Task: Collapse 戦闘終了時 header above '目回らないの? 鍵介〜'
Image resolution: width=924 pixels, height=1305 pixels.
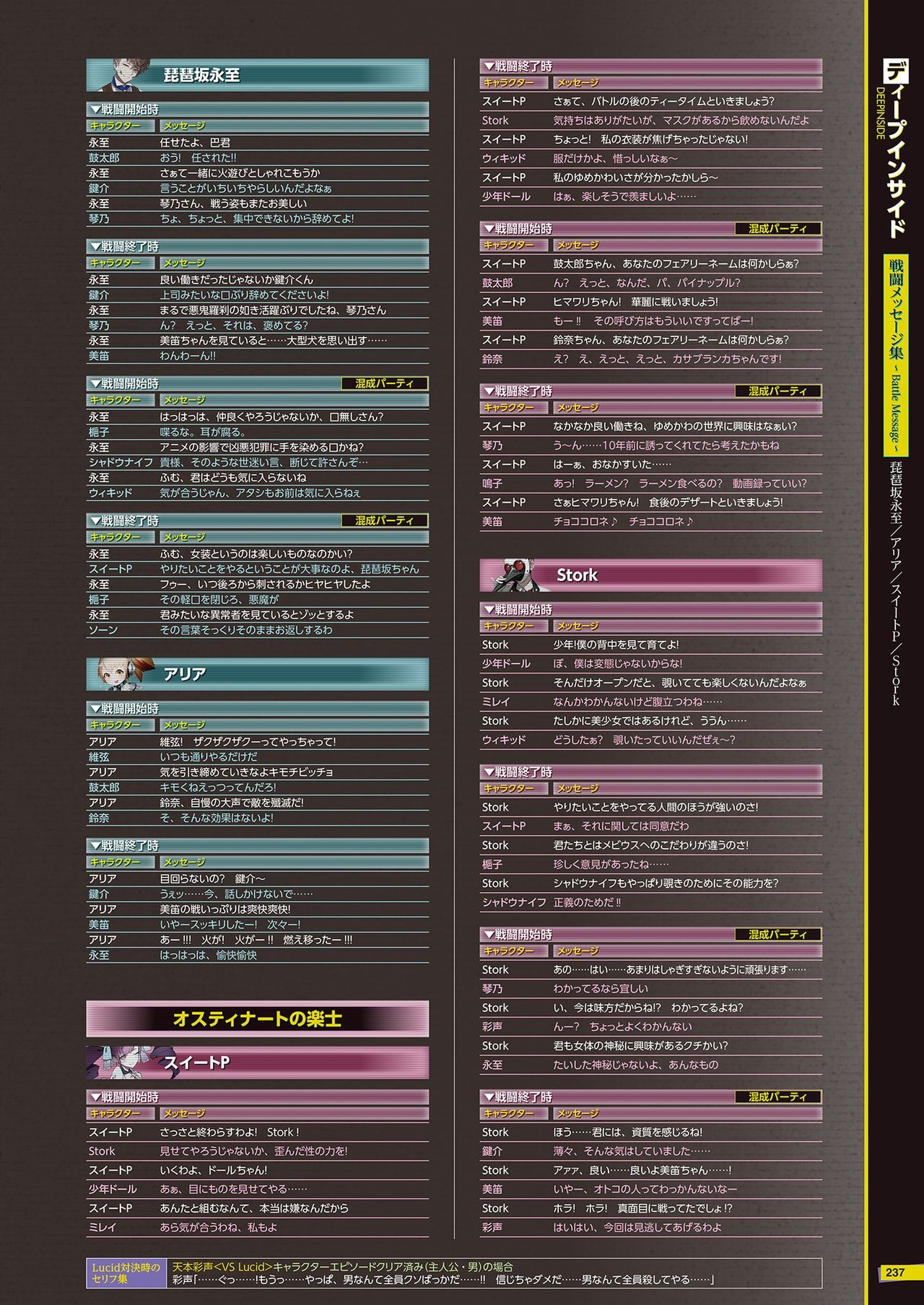Action: [x=258, y=846]
